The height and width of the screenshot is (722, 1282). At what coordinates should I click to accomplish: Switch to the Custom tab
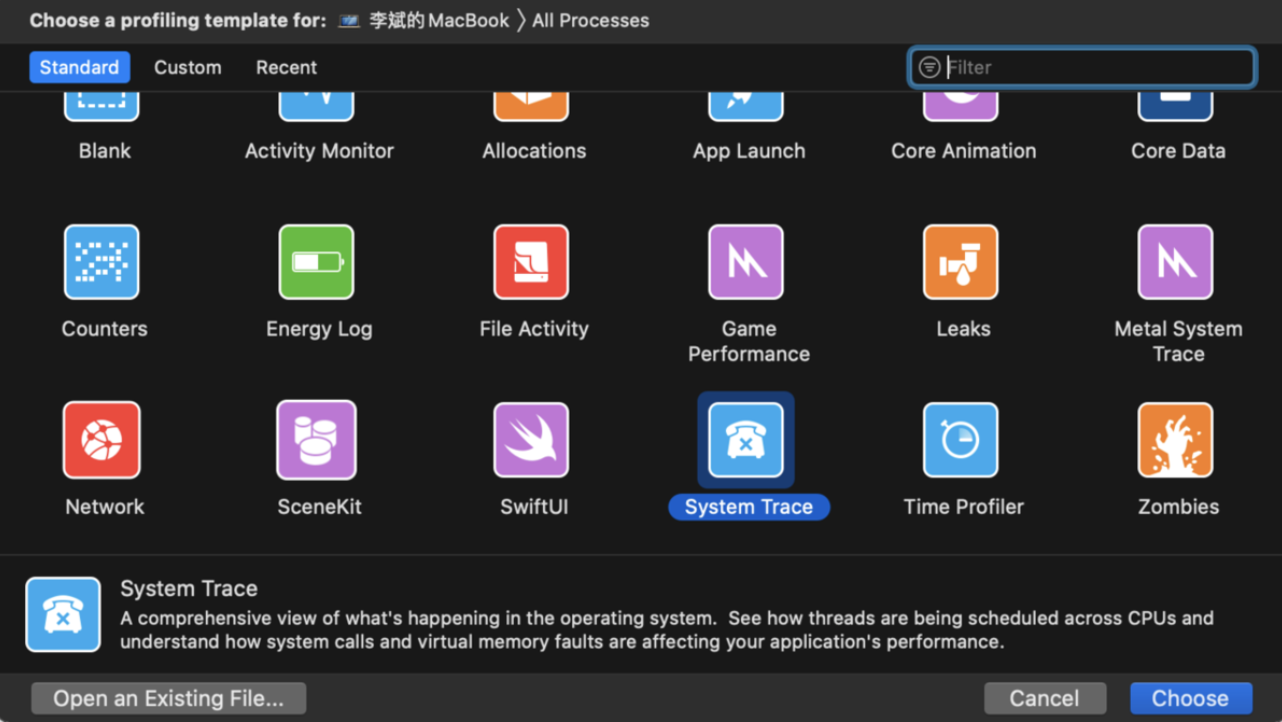tap(188, 67)
